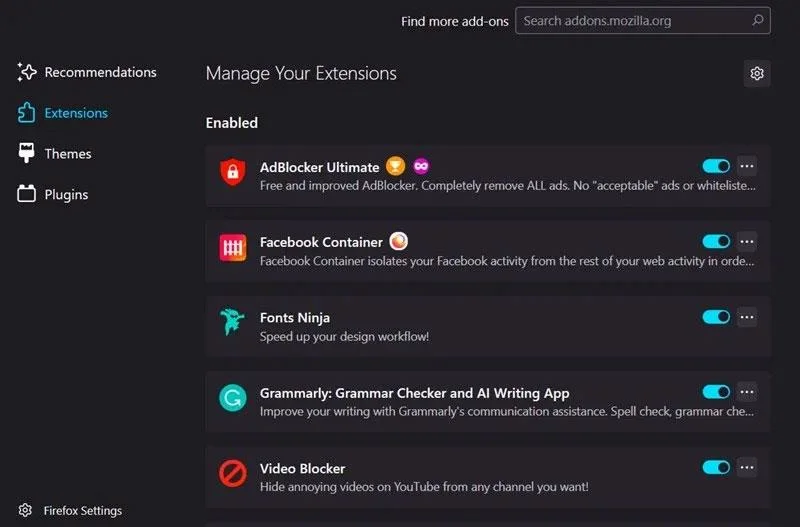Click the 'Free and improved AdBlocker' description
The image size is (800, 527).
(x=508, y=186)
